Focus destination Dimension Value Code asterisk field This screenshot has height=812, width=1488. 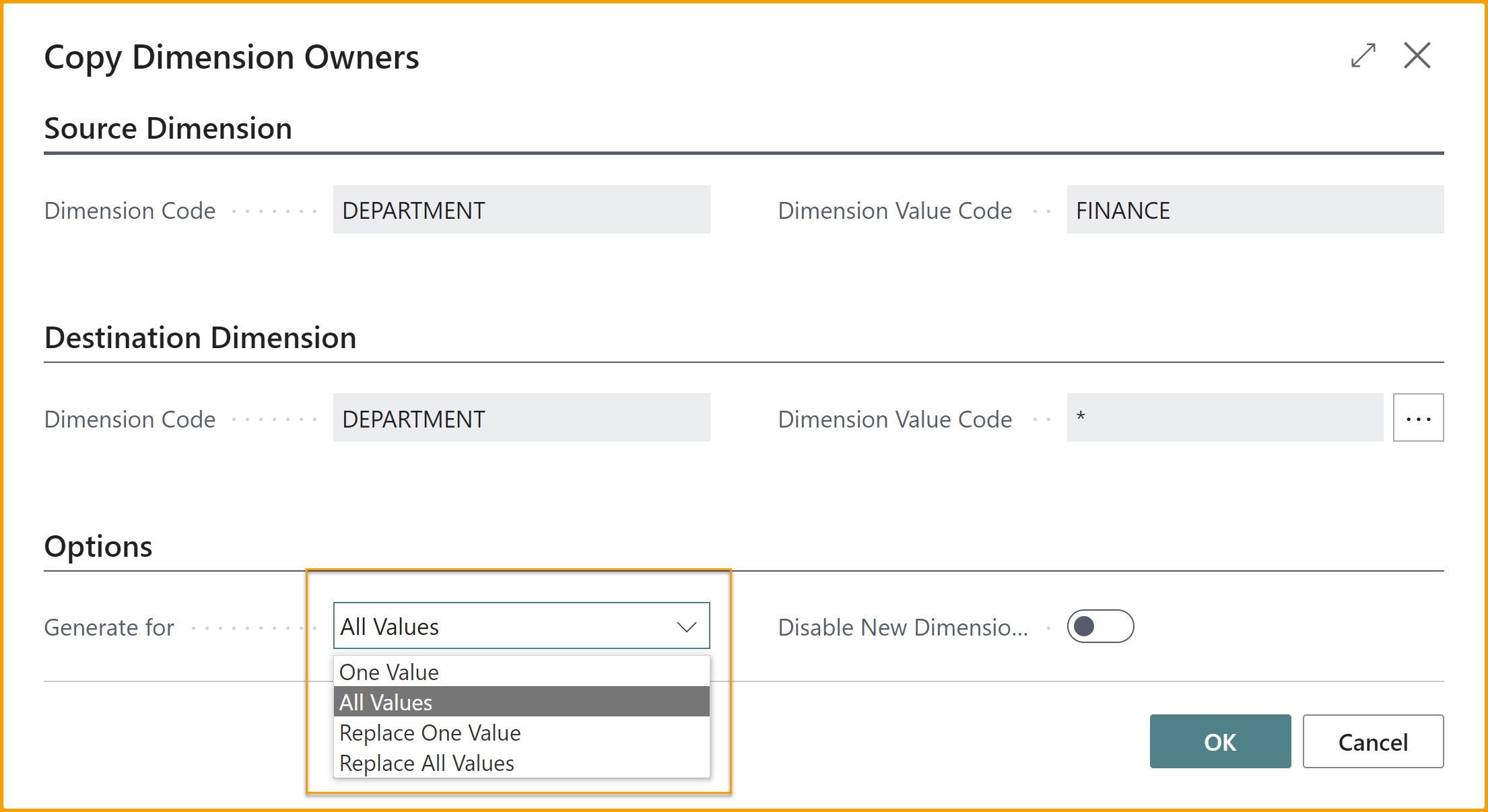[x=1224, y=418]
